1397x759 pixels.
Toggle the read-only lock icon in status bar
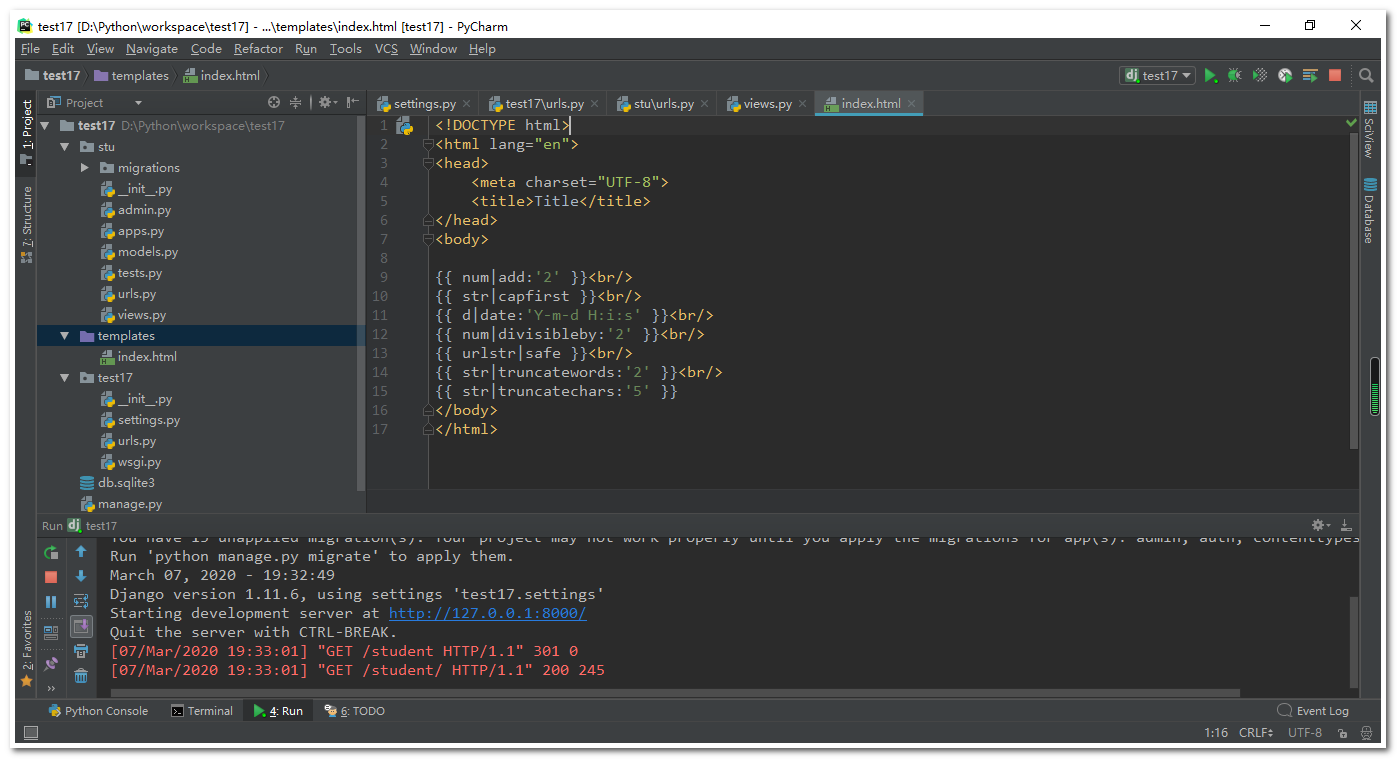1341,733
